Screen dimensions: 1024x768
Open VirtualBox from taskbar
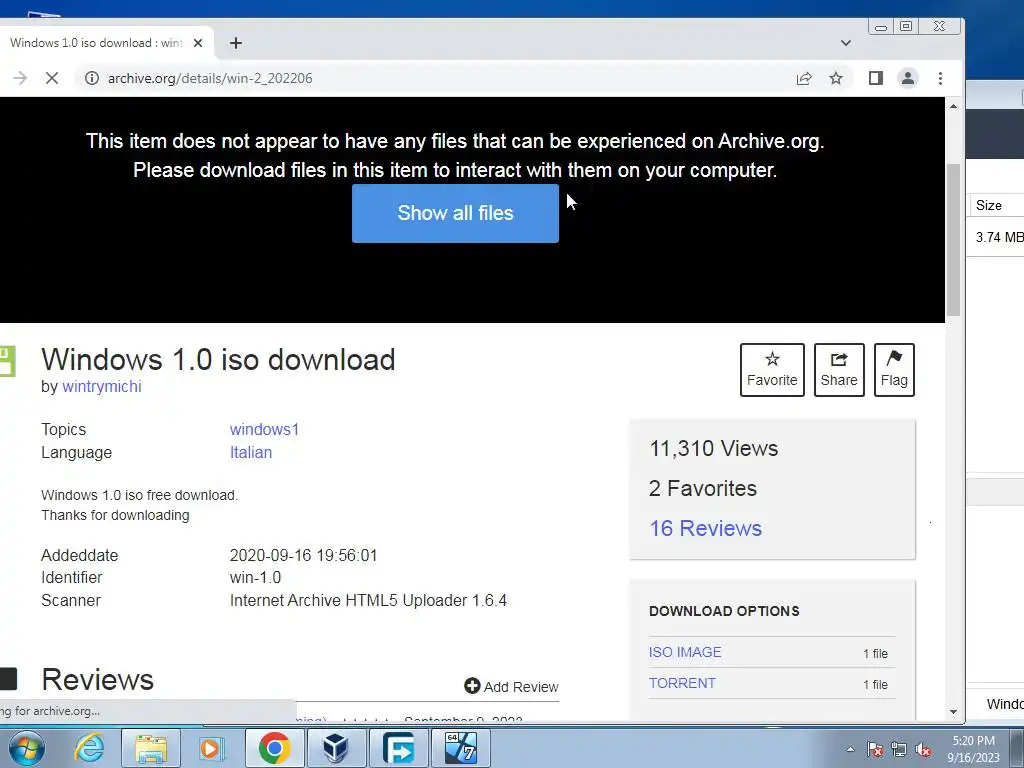[x=336, y=748]
